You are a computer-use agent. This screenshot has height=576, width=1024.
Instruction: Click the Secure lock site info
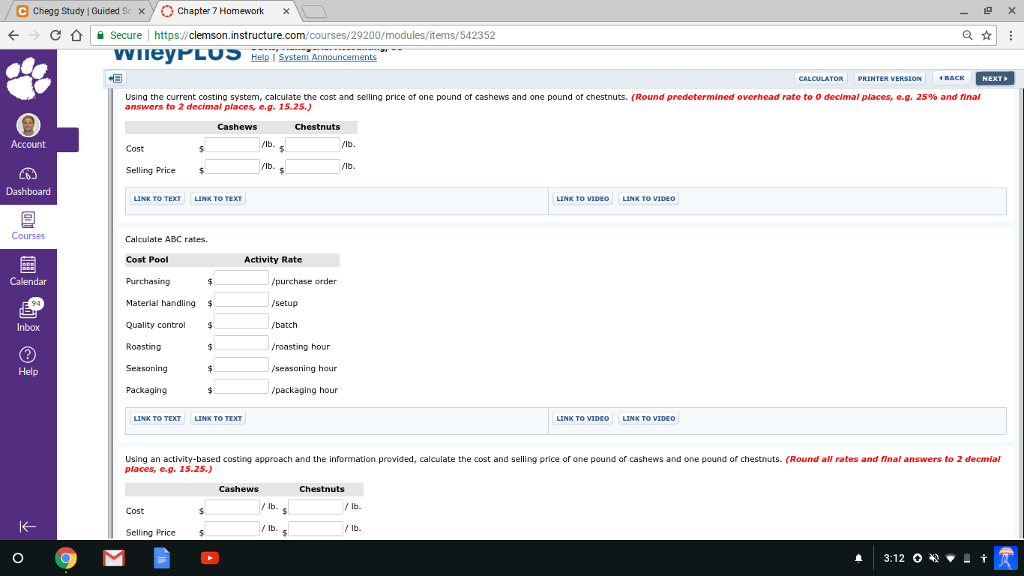pyautogui.click(x=119, y=35)
